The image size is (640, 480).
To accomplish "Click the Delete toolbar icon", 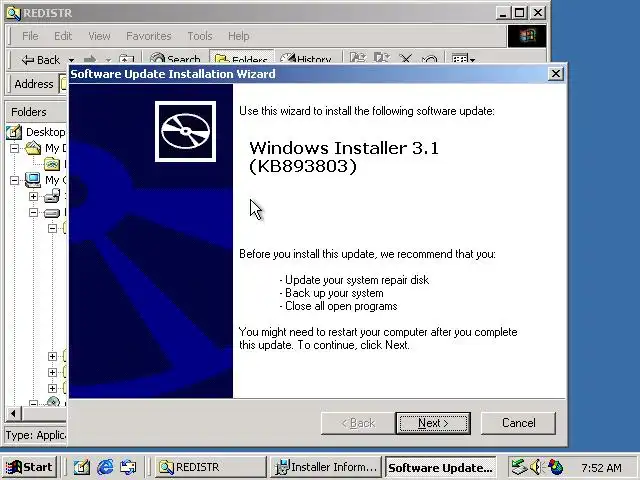I will point(405,60).
